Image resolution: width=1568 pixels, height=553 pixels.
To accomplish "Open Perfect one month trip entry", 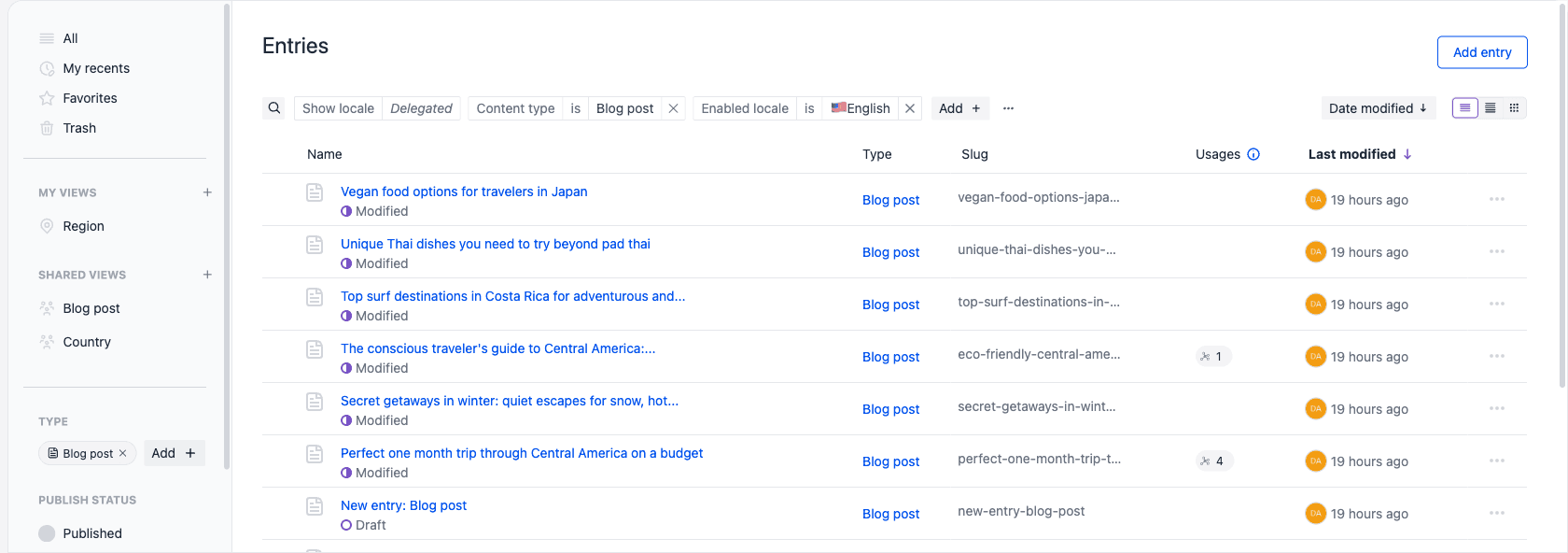I will coord(522,453).
